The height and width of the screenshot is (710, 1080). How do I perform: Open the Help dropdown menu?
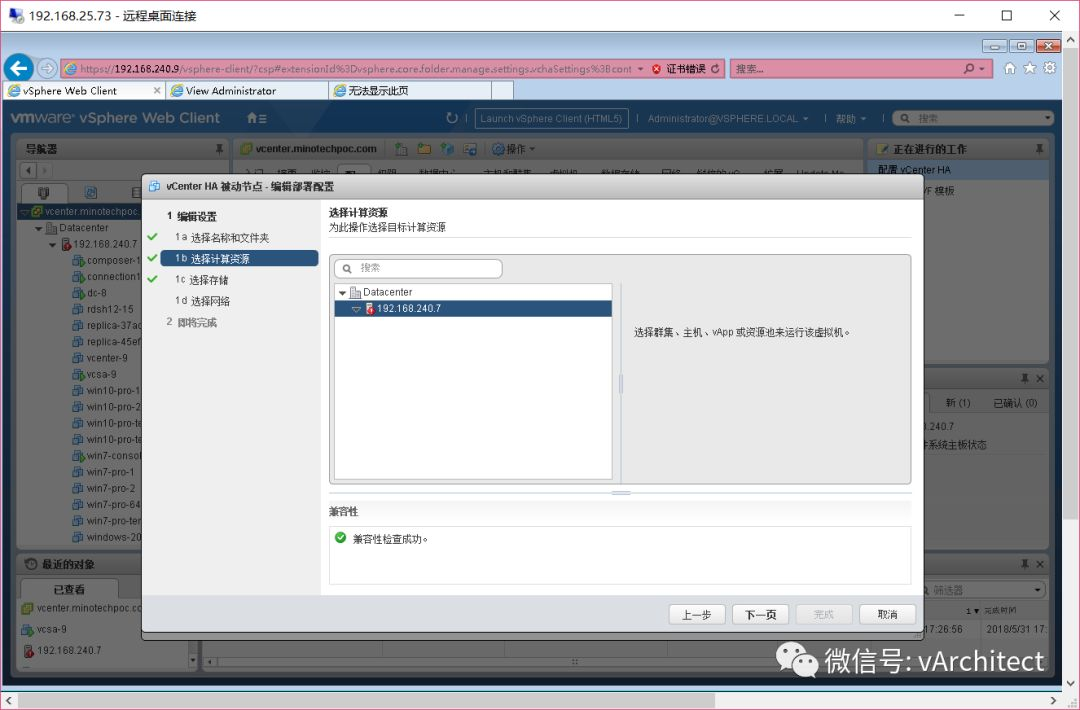tap(851, 118)
